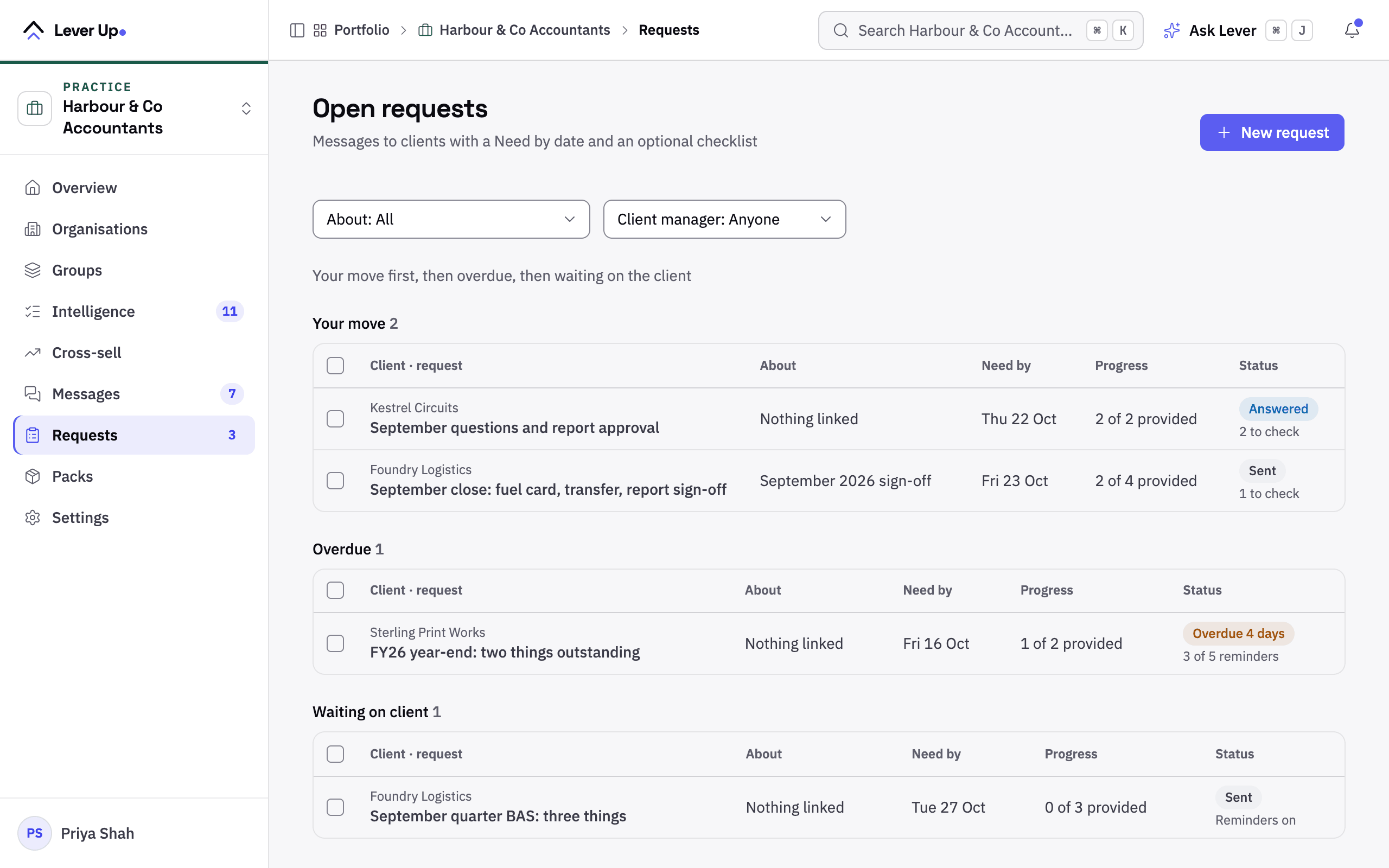Image resolution: width=1389 pixels, height=868 pixels.
Task: Select all in the Overdue table
Action: tap(335, 590)
